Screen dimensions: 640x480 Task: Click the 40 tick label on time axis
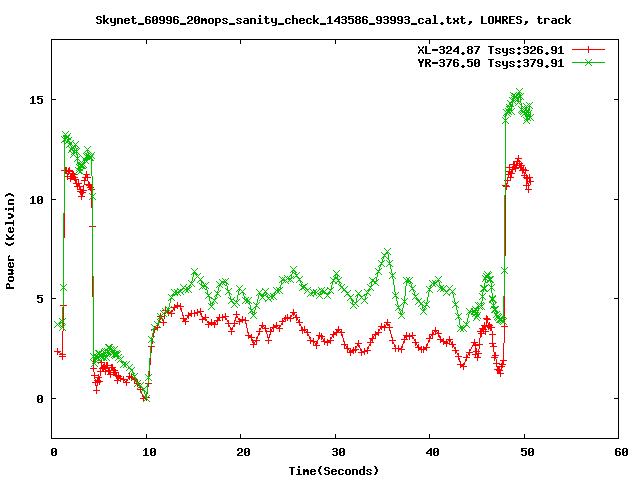(431, 451)
